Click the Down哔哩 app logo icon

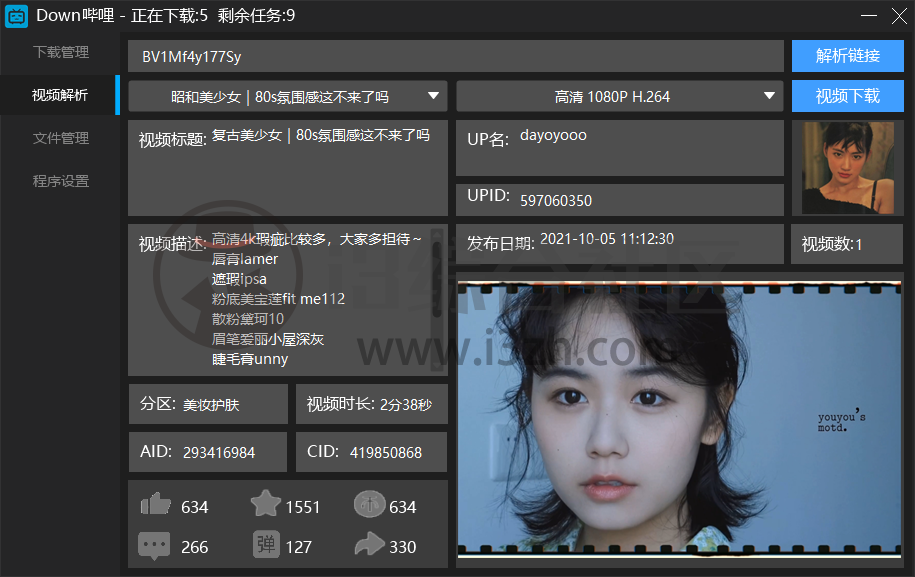pos(16,16)
